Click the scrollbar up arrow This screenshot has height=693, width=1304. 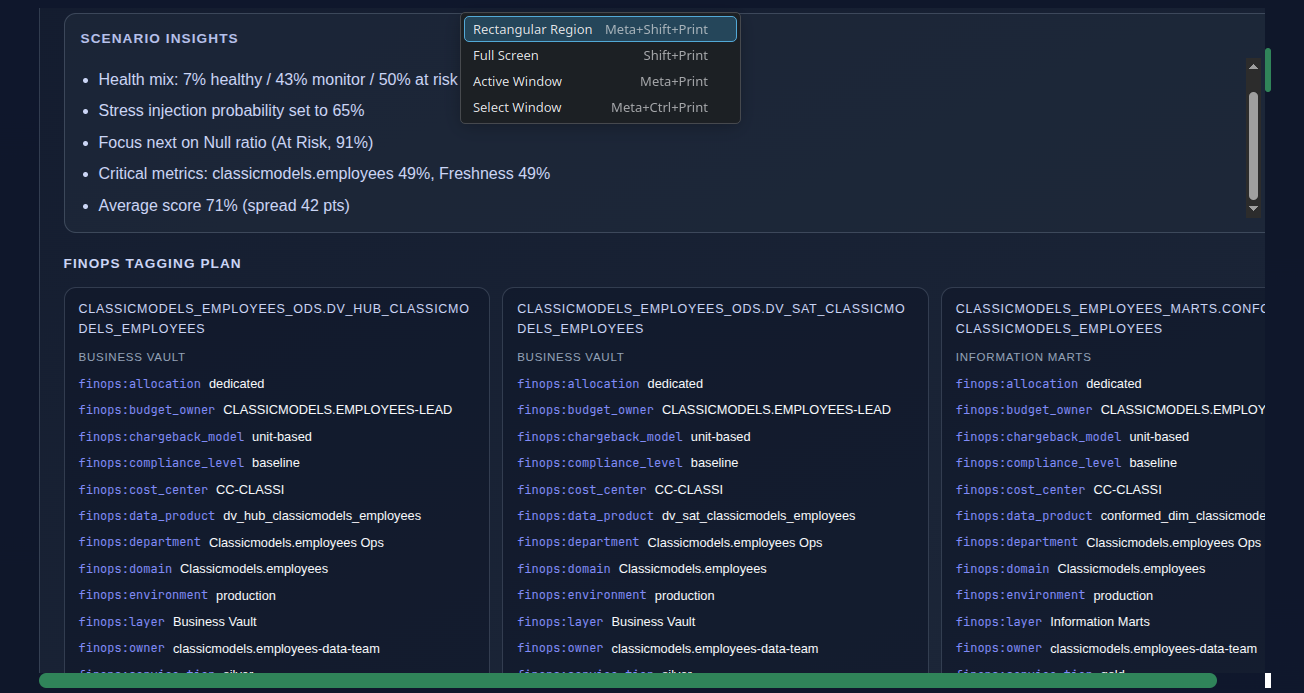tap(1253, 68)
